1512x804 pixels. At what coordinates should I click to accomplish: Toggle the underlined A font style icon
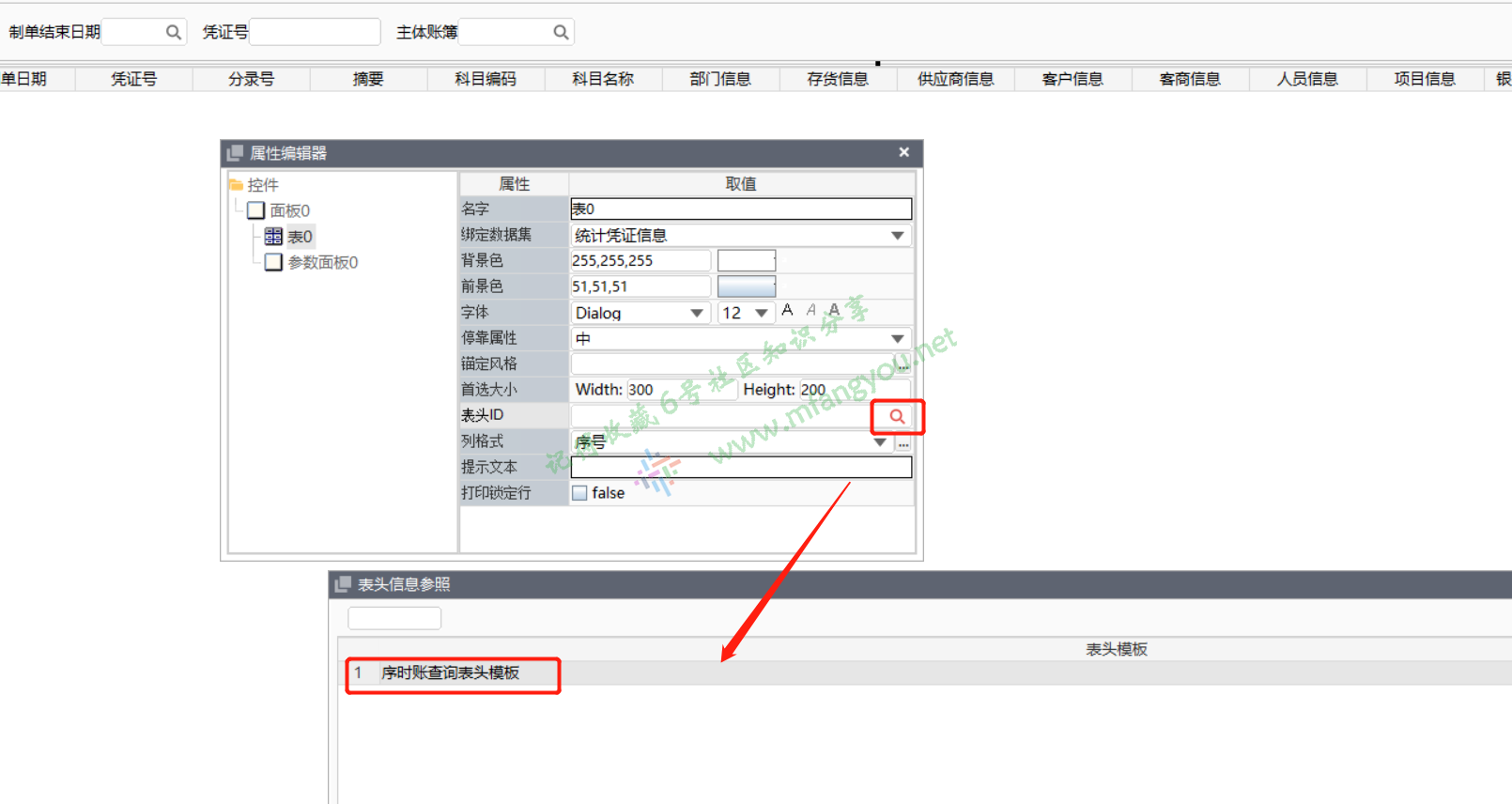[x=833, y=310]
